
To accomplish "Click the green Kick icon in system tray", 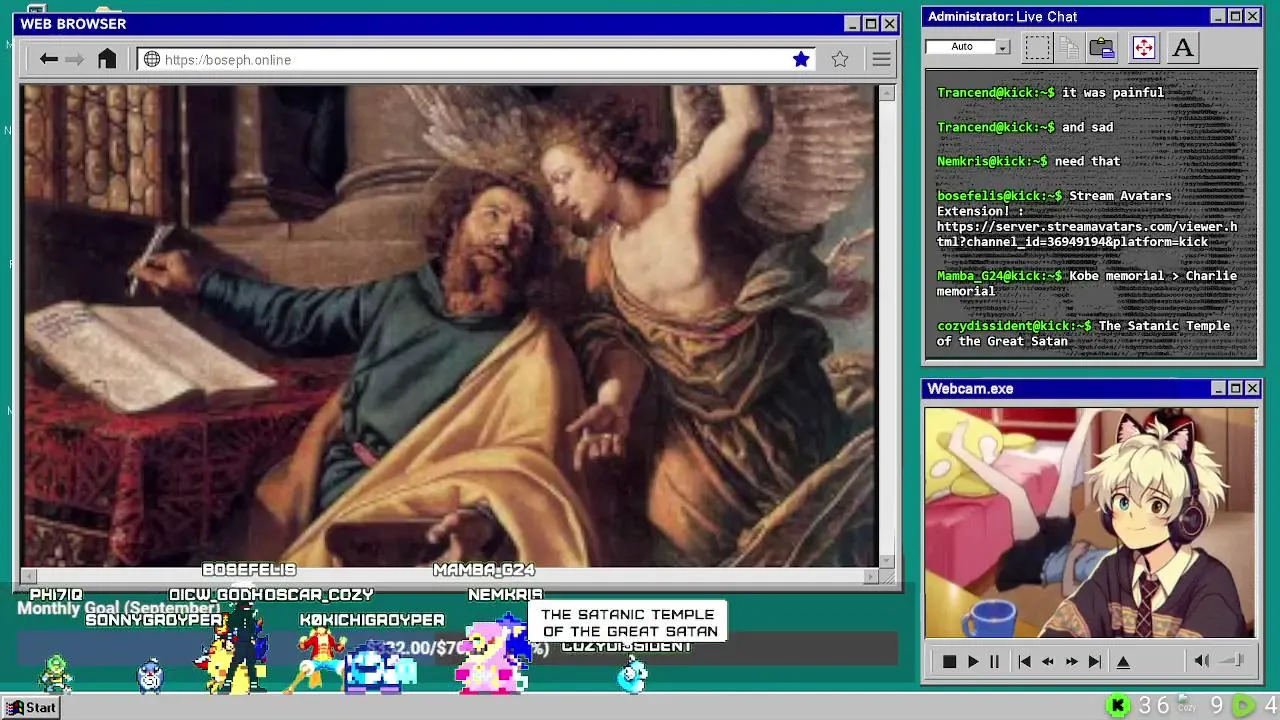I will (x=1118, y=706).
